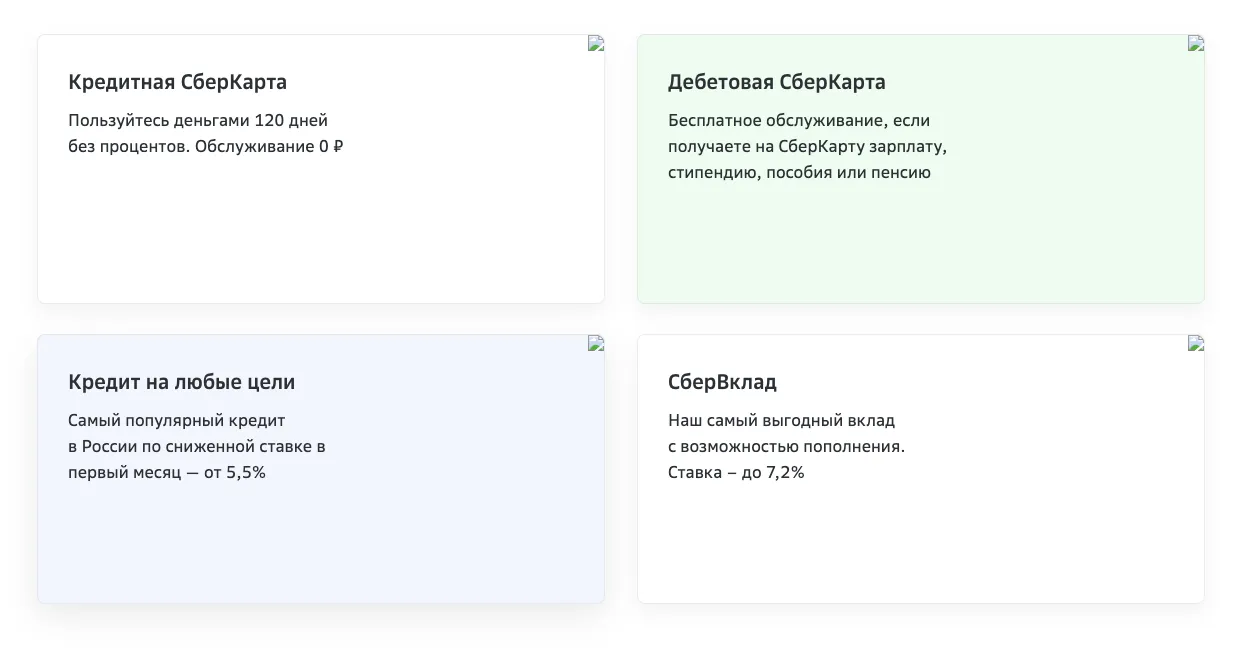Select text 'в России по сниженной ставке в'
The height and width of the screenshot is (648, 1240).
coord(197,447)
